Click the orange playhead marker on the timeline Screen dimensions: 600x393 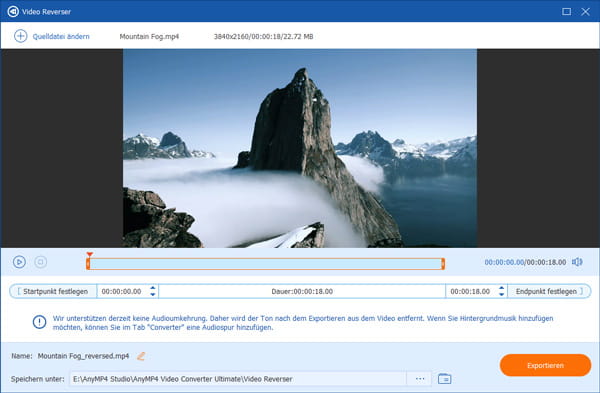point(90,254)
